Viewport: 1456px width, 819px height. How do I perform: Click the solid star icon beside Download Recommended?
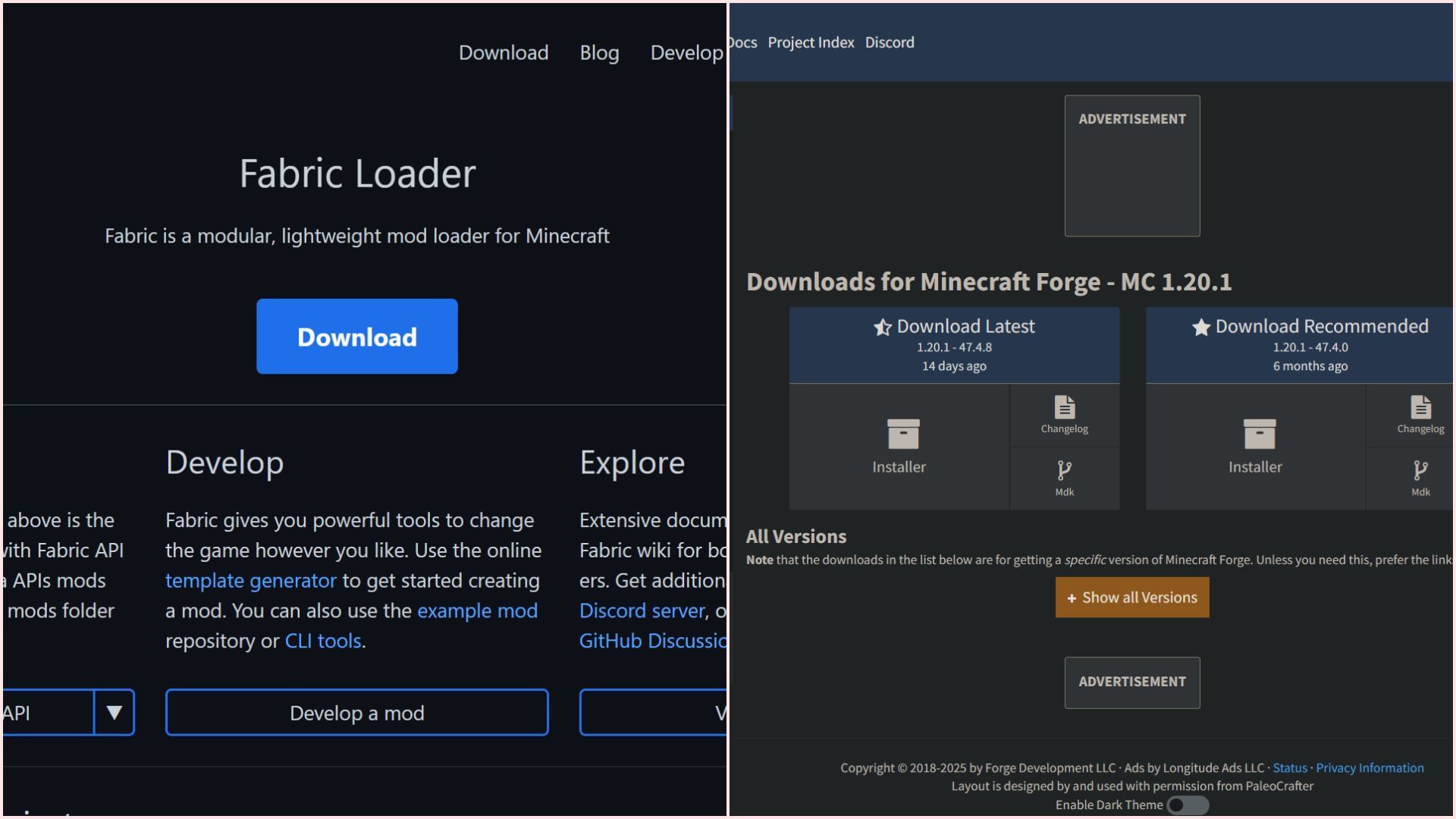click(1201, 328)
